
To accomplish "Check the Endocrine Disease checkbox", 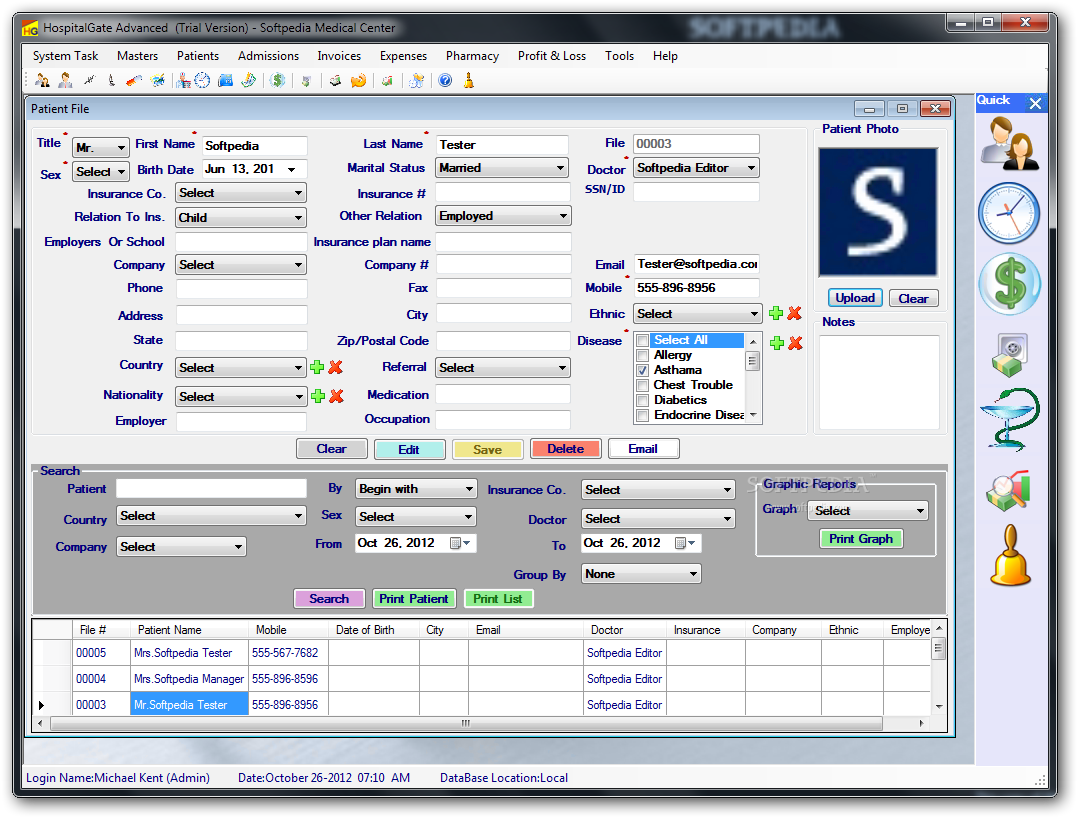I will pos(643,415).
